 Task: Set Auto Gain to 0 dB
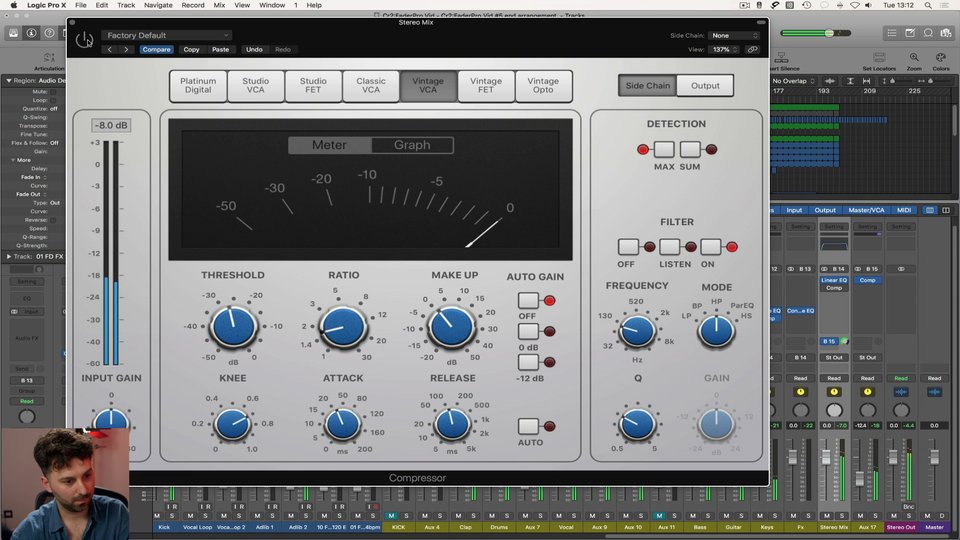tap(528, 331)
